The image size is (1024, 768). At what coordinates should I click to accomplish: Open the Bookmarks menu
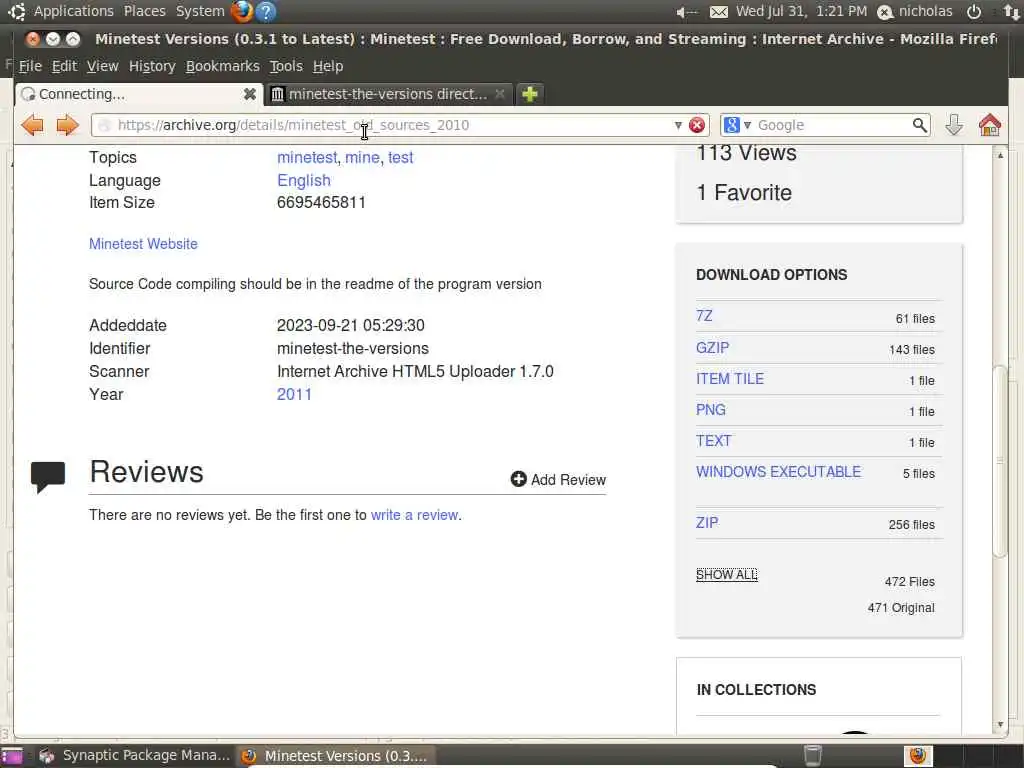[x=222, y=66]
